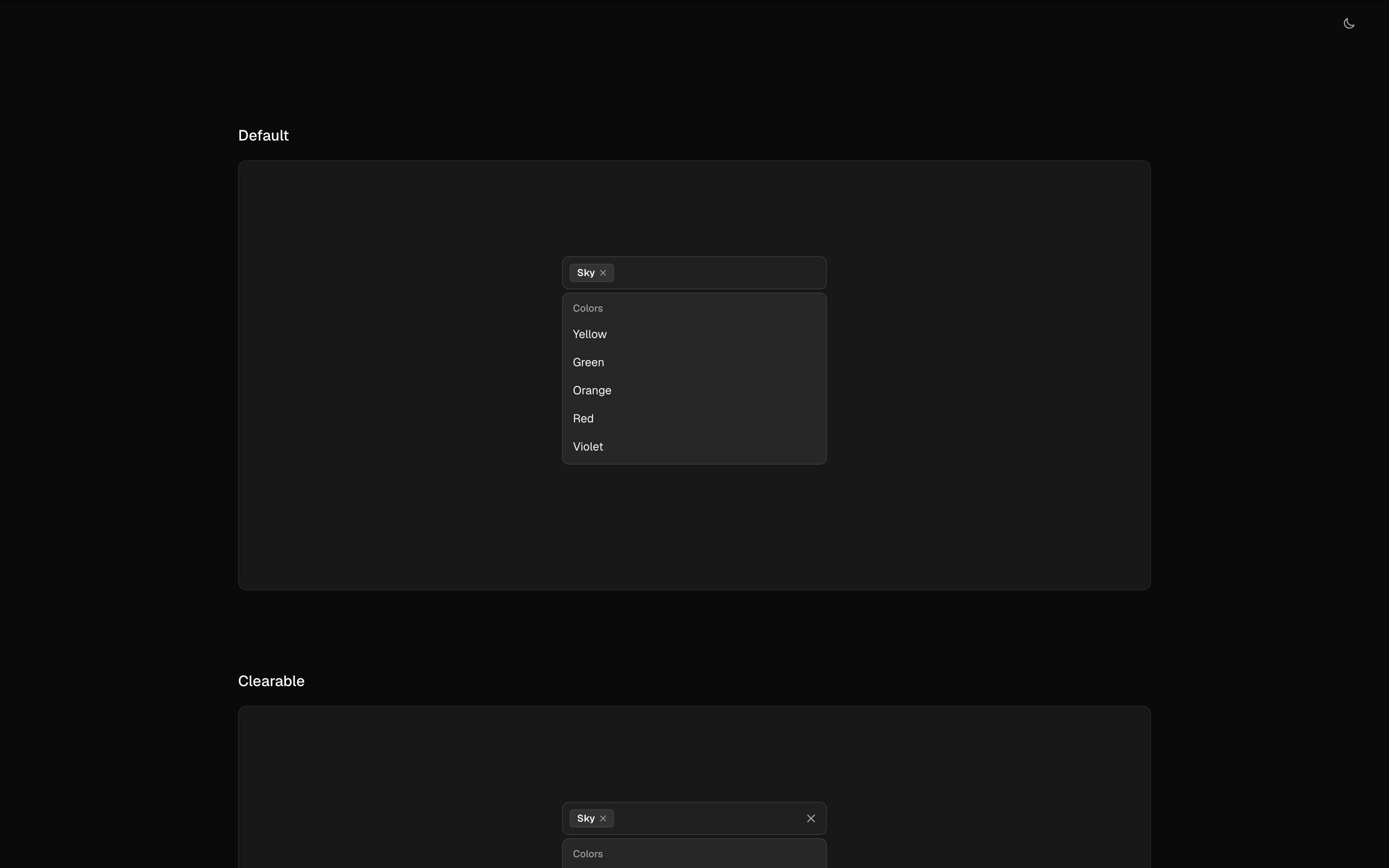Toggle the dark mode moon icon

pyautogui.click(x=1349, y=24)
